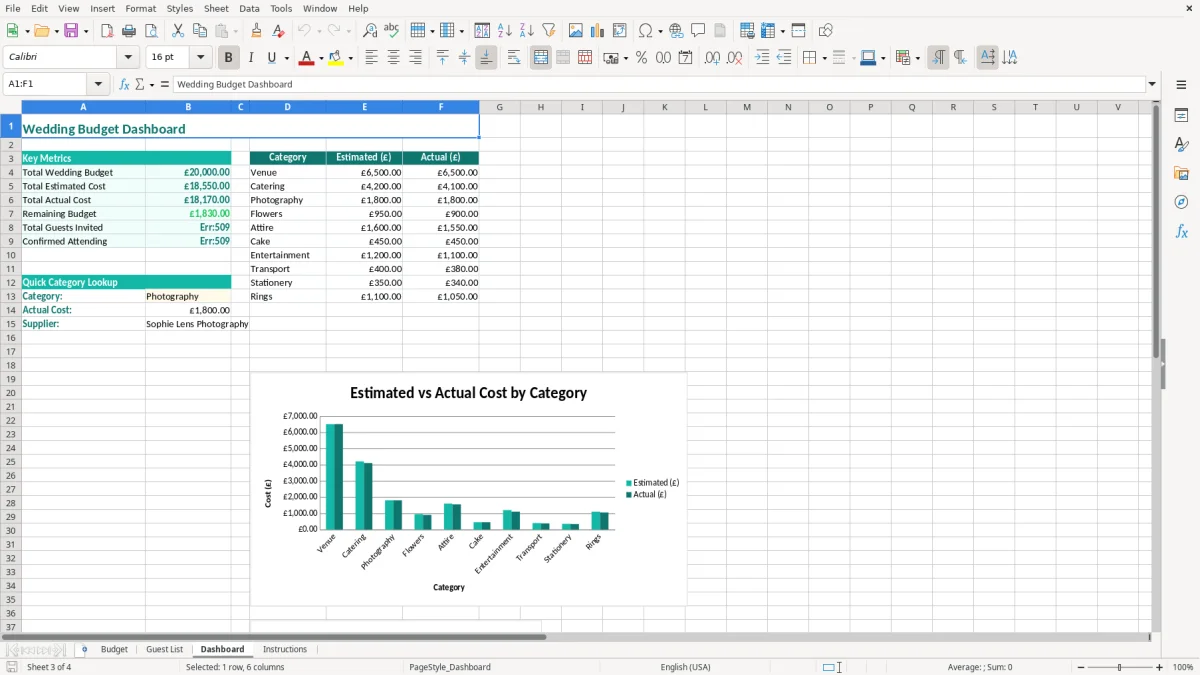Image resolution: width=1200 pixels, height=675 pixels.
Task: Open the background color dropdown arrow
Action: (350, 58)
